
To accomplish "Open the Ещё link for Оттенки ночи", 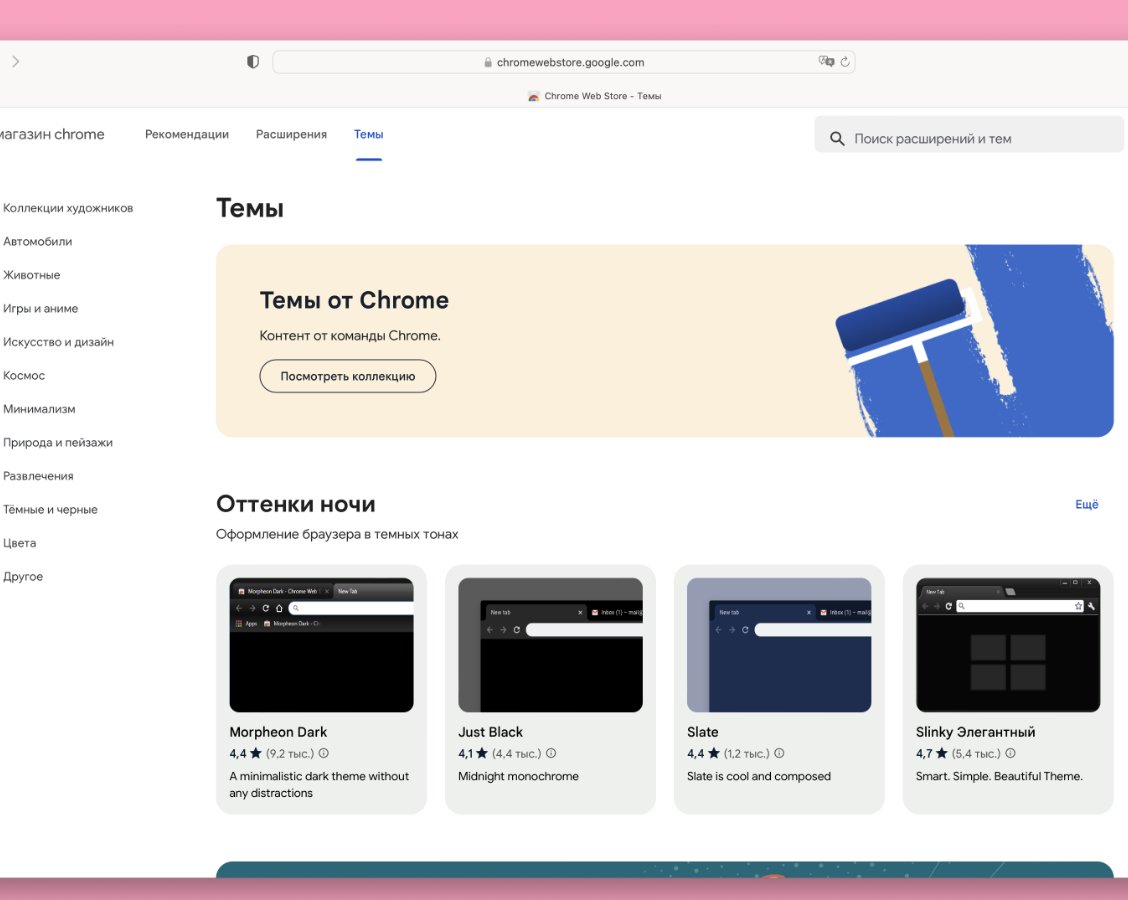I will (x=1087, y=504).
